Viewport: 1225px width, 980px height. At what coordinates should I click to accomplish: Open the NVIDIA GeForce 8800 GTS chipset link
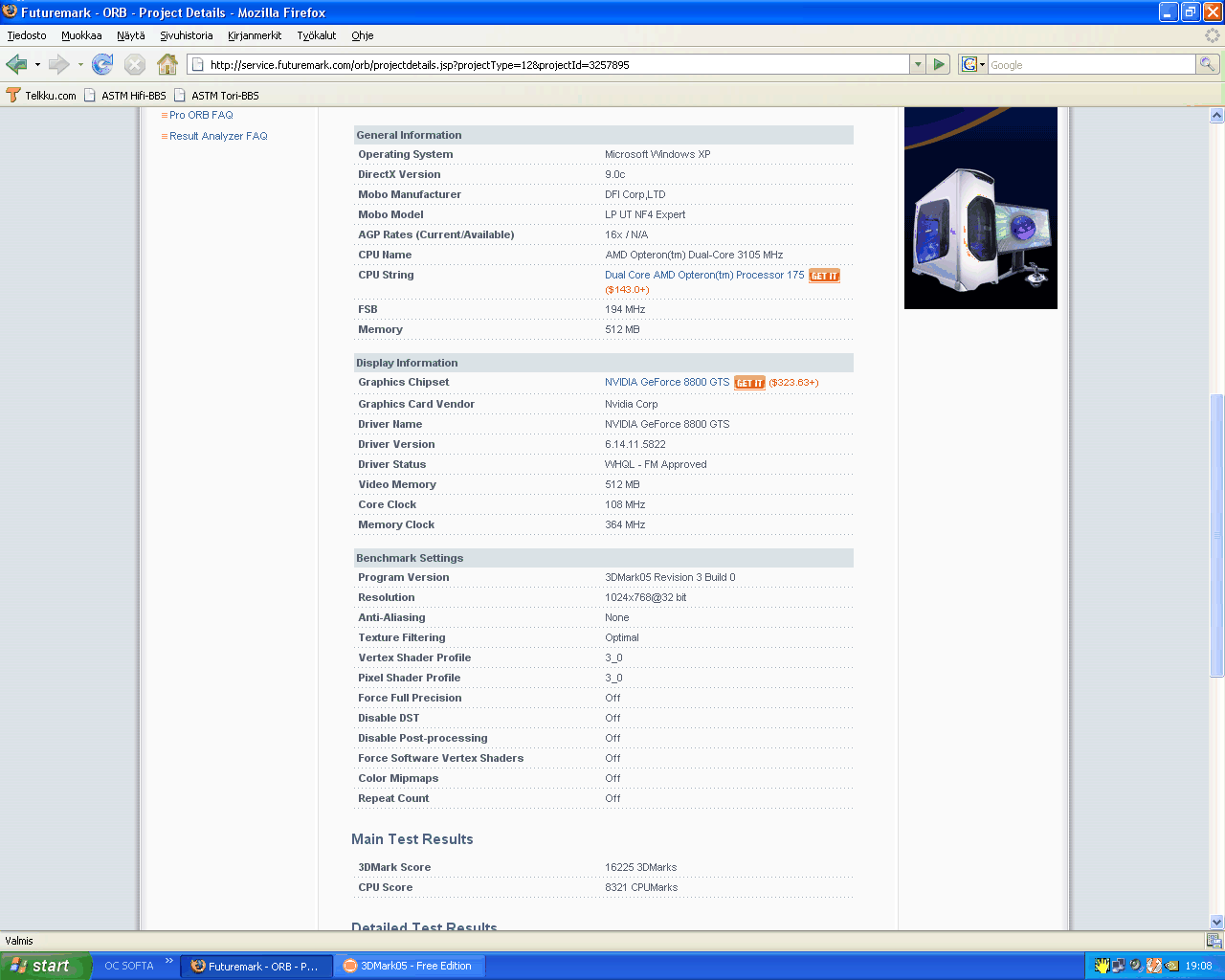[x=667, y=382]
